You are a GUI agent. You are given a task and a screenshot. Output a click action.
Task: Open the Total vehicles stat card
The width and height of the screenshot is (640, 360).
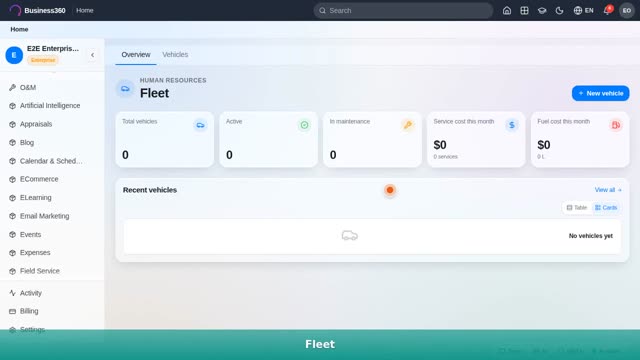tap(164, 140)
